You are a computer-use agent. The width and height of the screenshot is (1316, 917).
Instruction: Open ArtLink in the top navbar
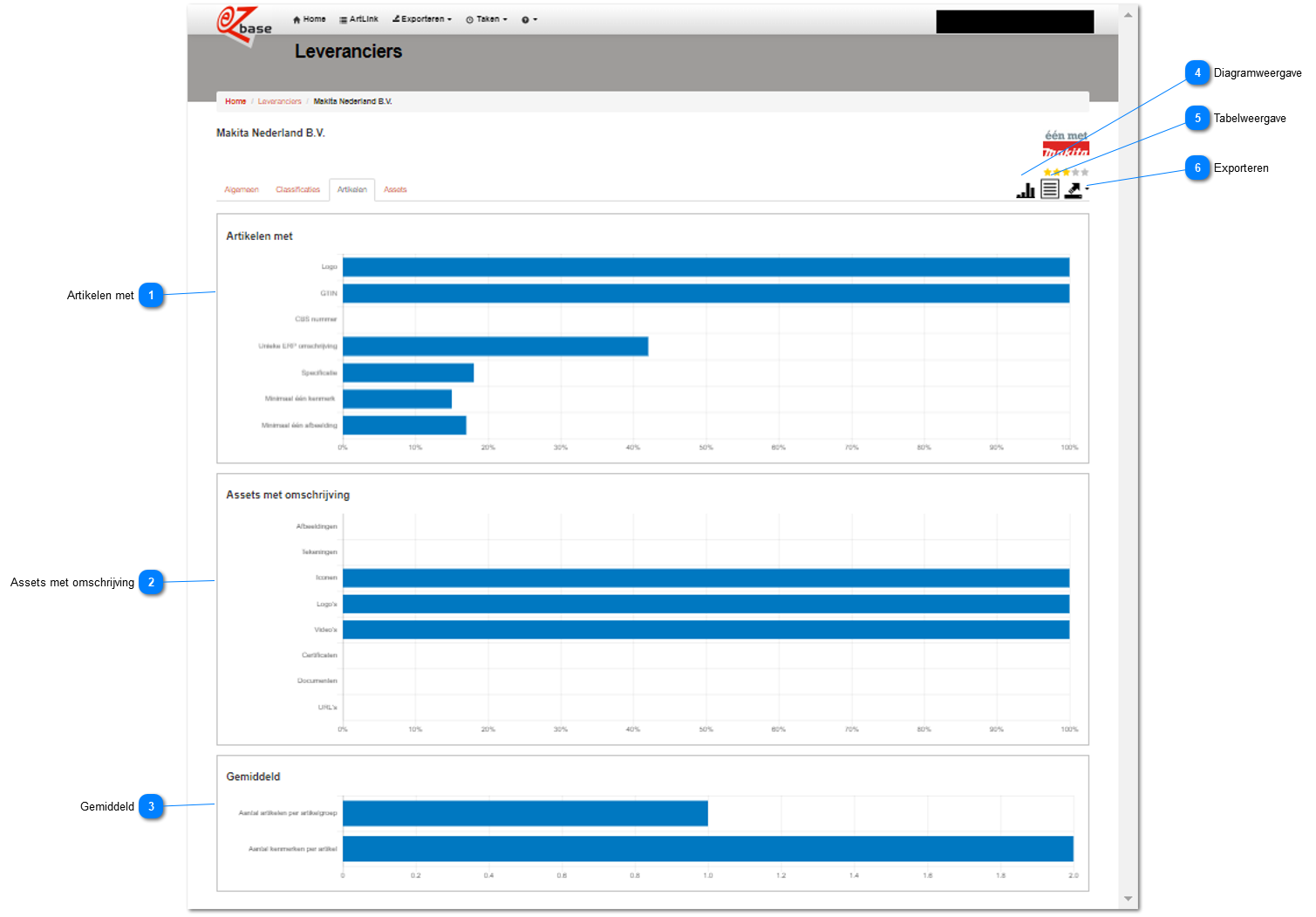(358, 19)
